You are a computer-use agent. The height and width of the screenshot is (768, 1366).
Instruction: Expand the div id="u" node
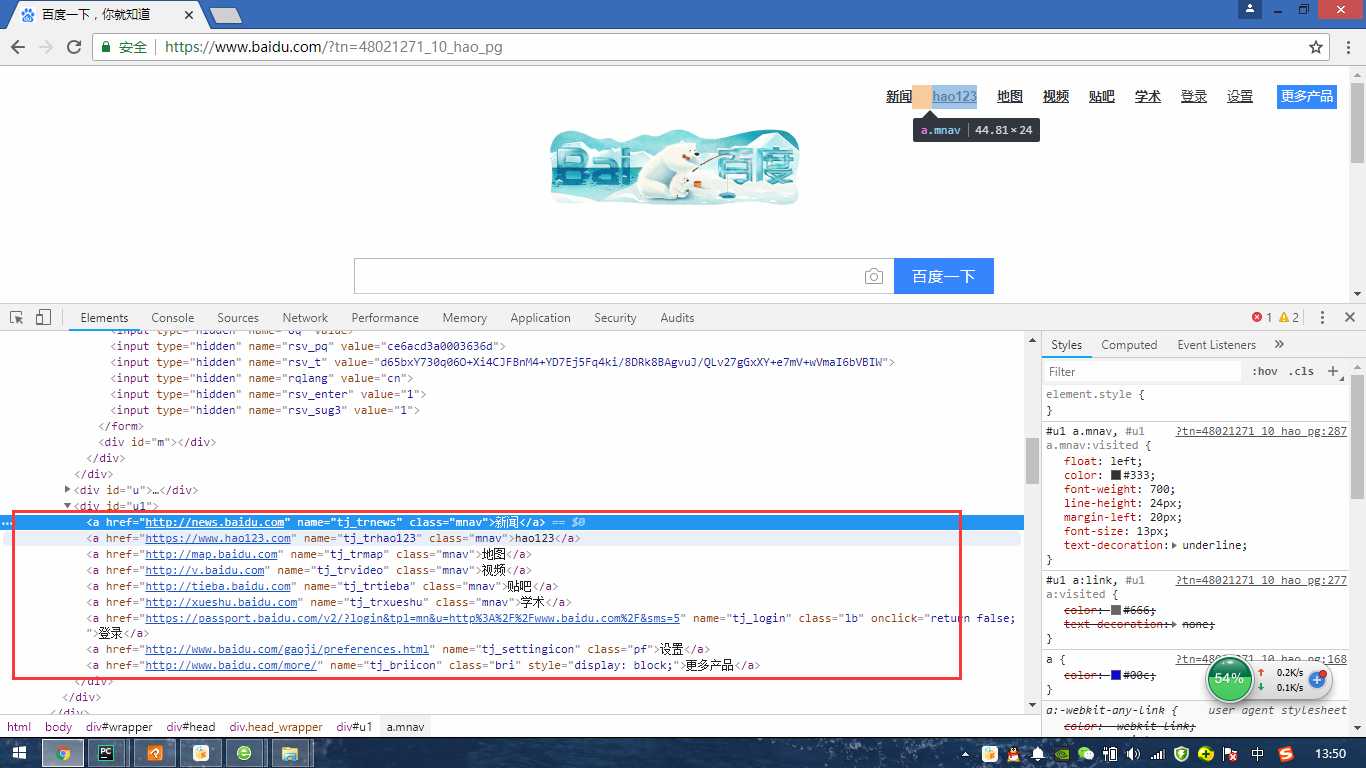tap(68, 490)
